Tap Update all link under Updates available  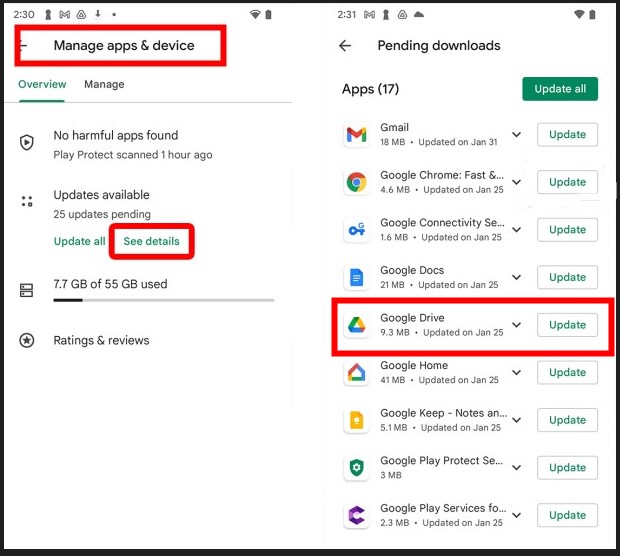pyautogui.click(x=79, y=241)
